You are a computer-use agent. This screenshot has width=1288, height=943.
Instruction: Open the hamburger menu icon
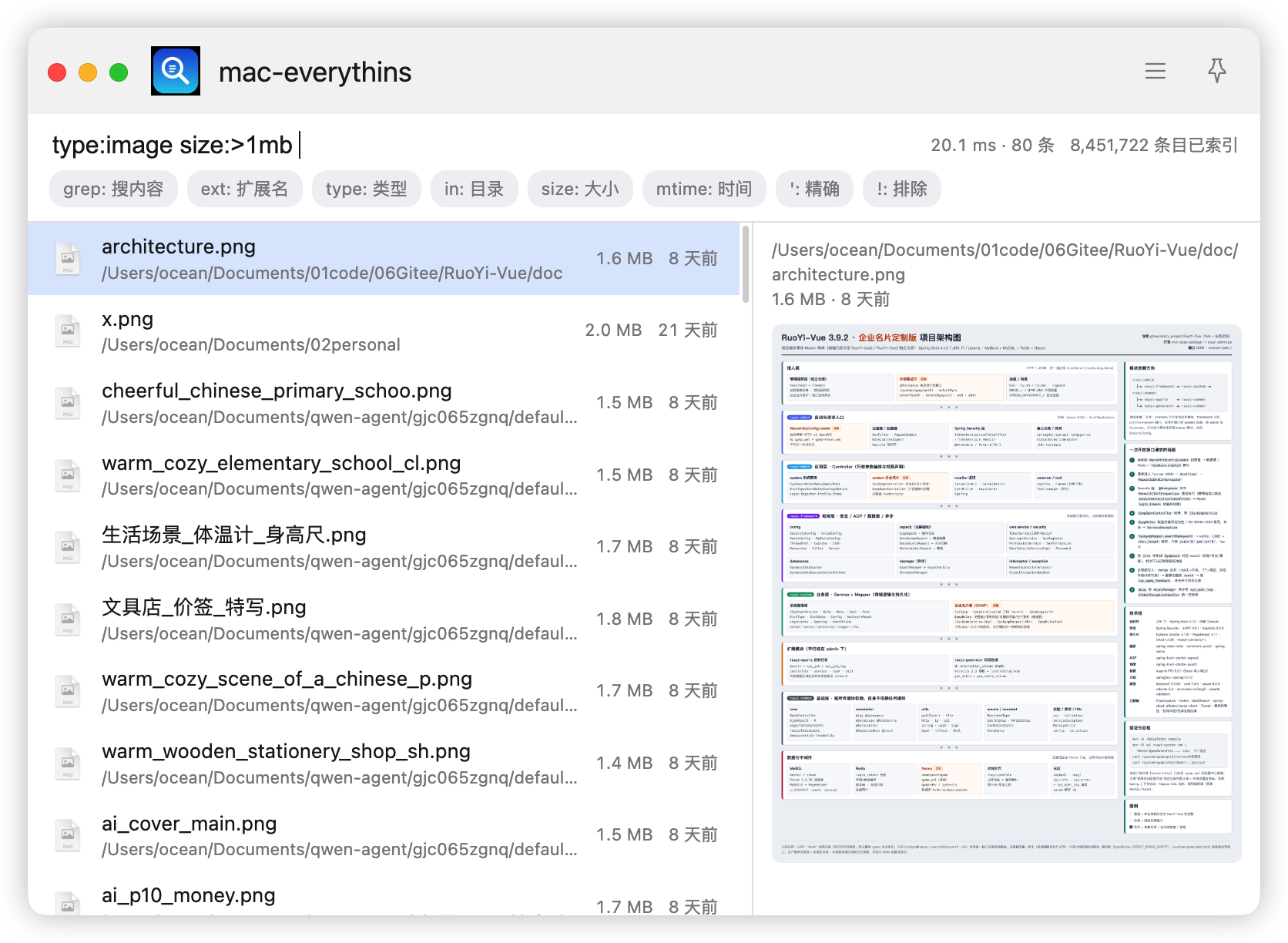tap(1155, 71)
